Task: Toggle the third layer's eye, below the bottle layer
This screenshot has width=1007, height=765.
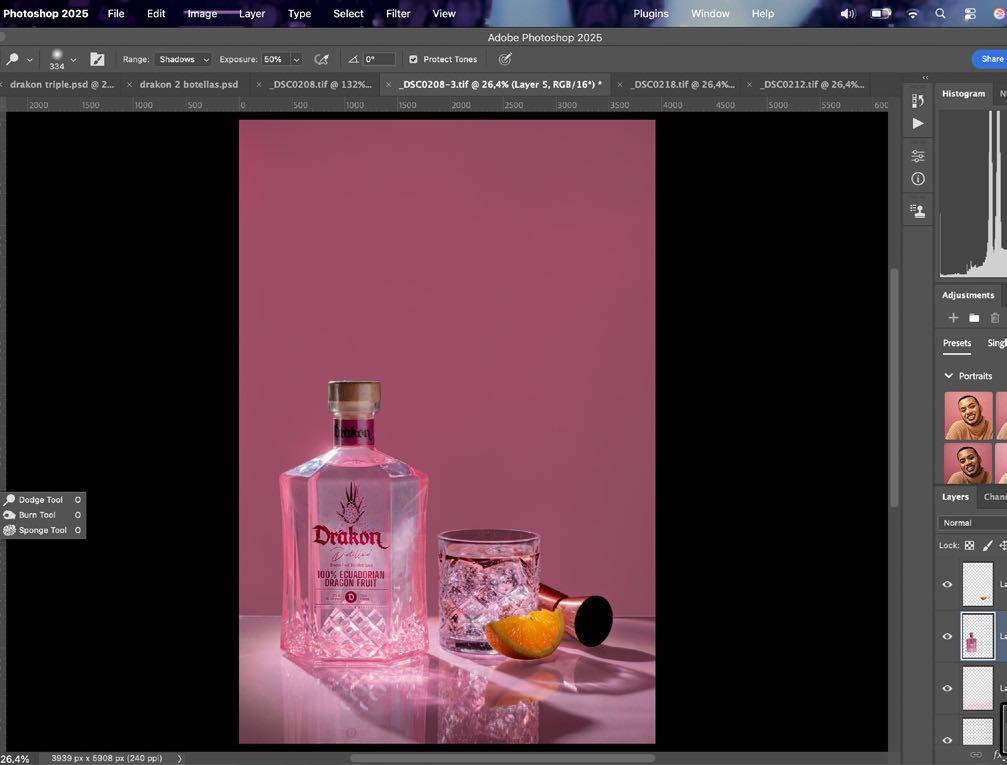Action: tap(947, 689)
